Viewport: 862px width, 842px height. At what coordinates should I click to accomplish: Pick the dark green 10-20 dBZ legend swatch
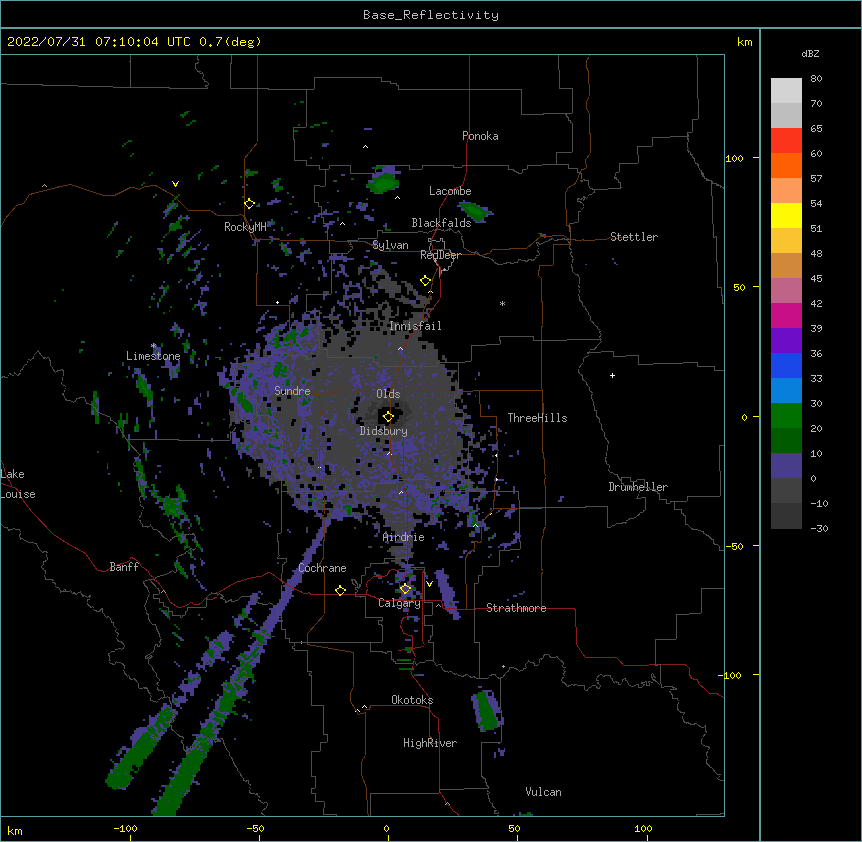(786, 441)
